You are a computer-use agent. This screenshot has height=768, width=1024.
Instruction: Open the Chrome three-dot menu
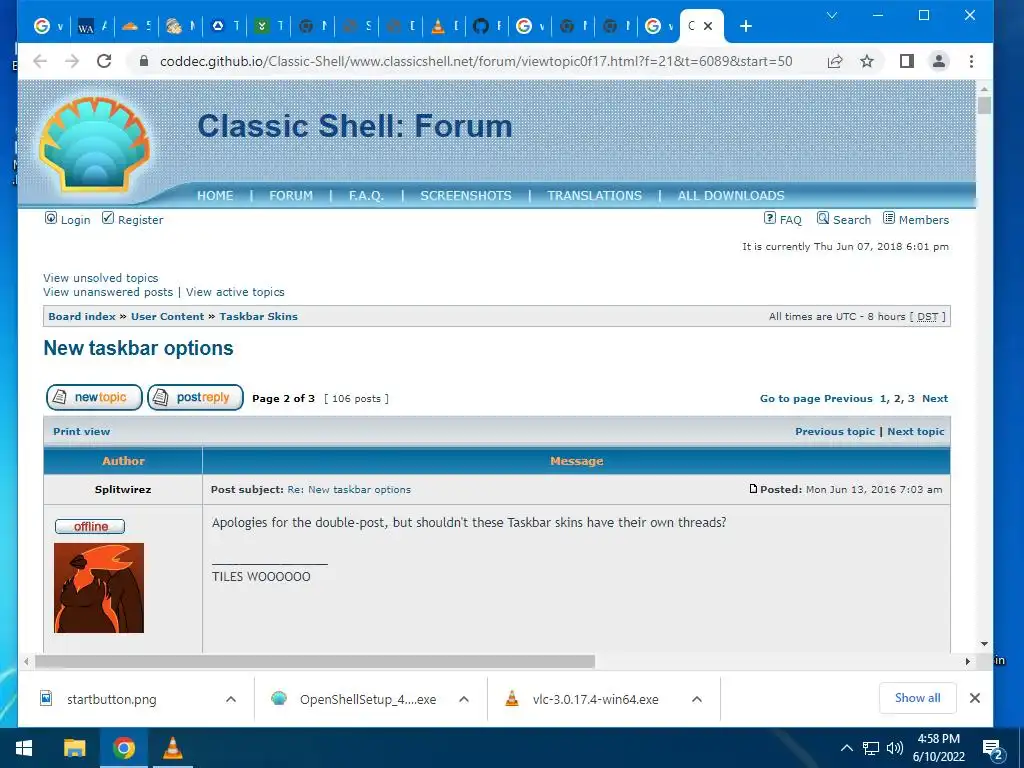[971, 61]
